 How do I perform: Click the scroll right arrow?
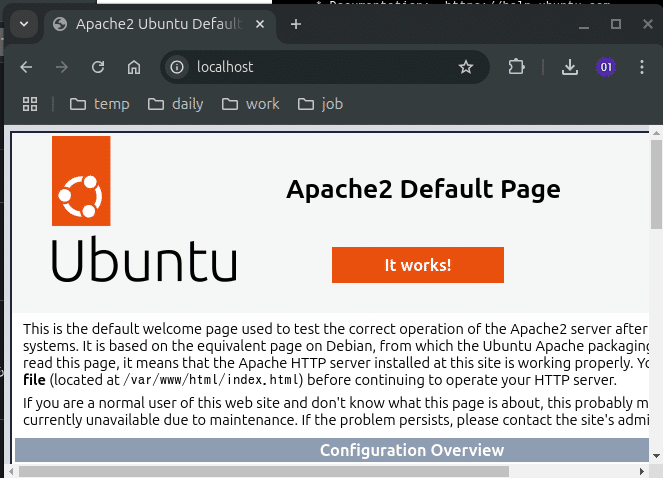pyautogui.click(x=642, y=471)
